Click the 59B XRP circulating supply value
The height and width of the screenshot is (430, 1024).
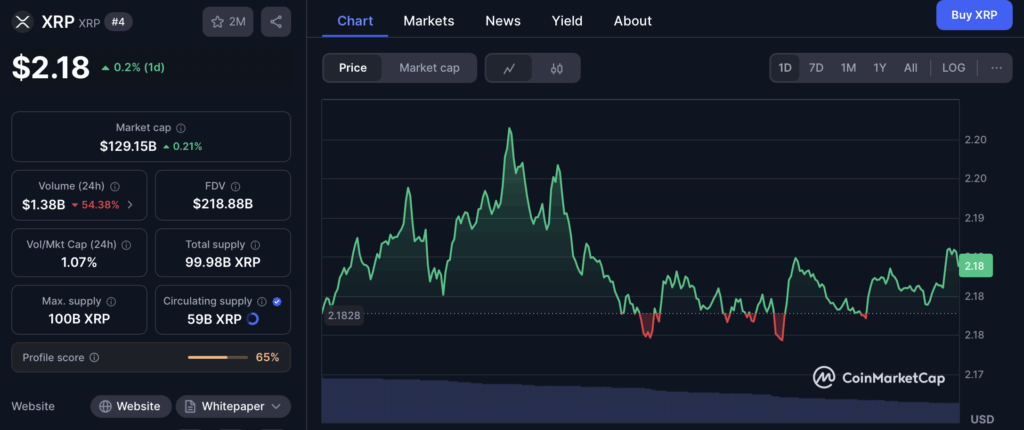click(214, 319)
